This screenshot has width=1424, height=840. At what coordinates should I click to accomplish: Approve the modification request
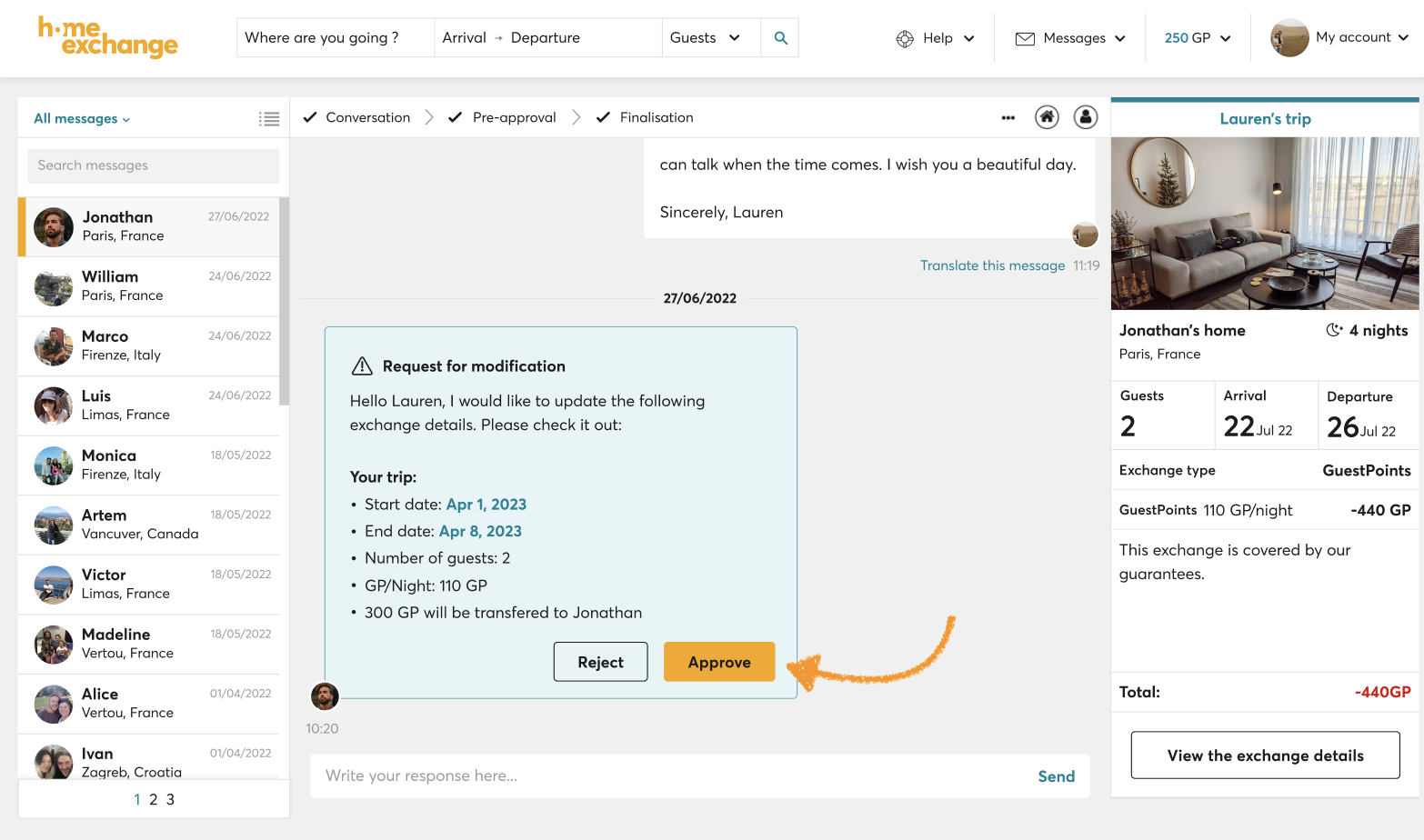(x=719, y=662)
